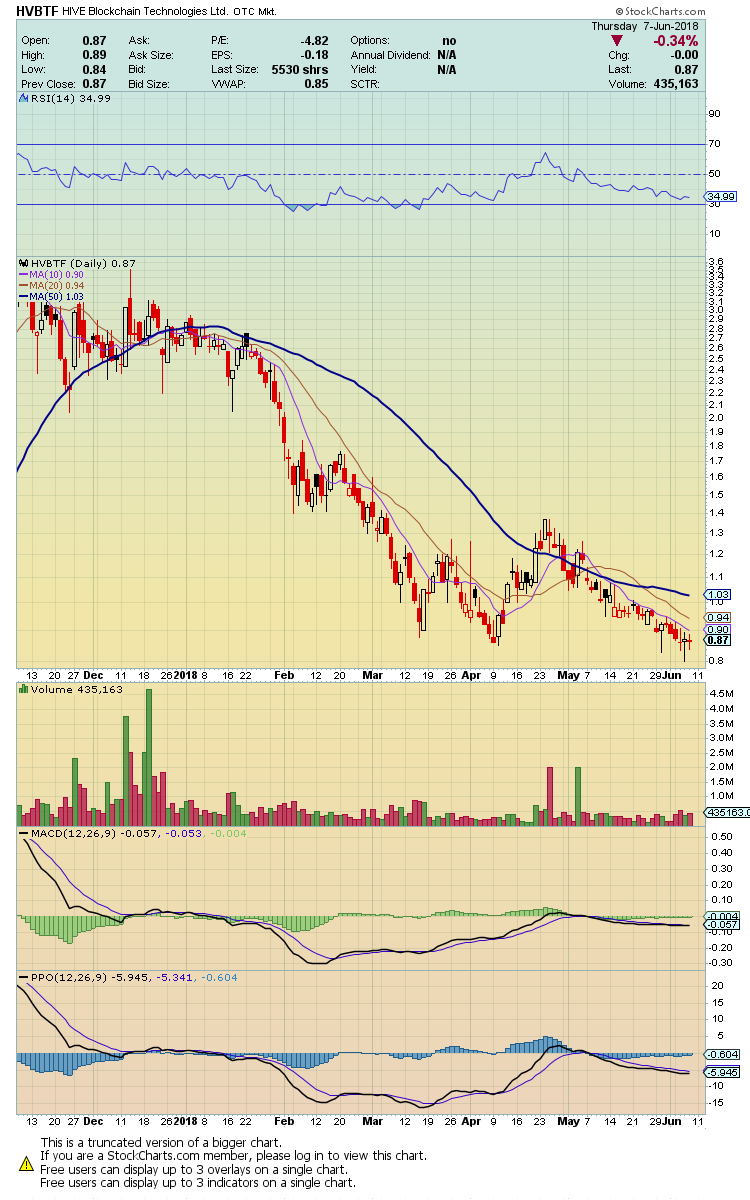Click the EPS value -0.18
Image resolution: width=750 pixels, height=1200 pixels.
coord(315,55)
